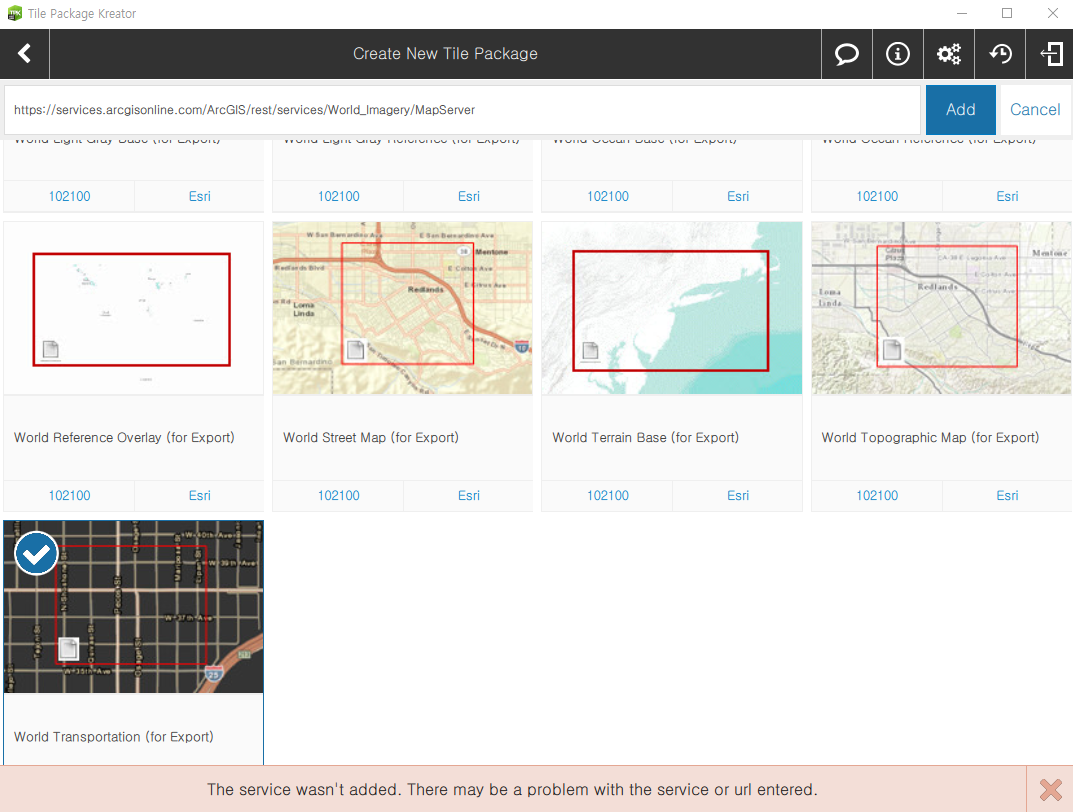Image resolution: width=1073 pixels, height=812 pixels.
Task: Click 102100 under World Ocean Reference
Action: pos(877,196)
